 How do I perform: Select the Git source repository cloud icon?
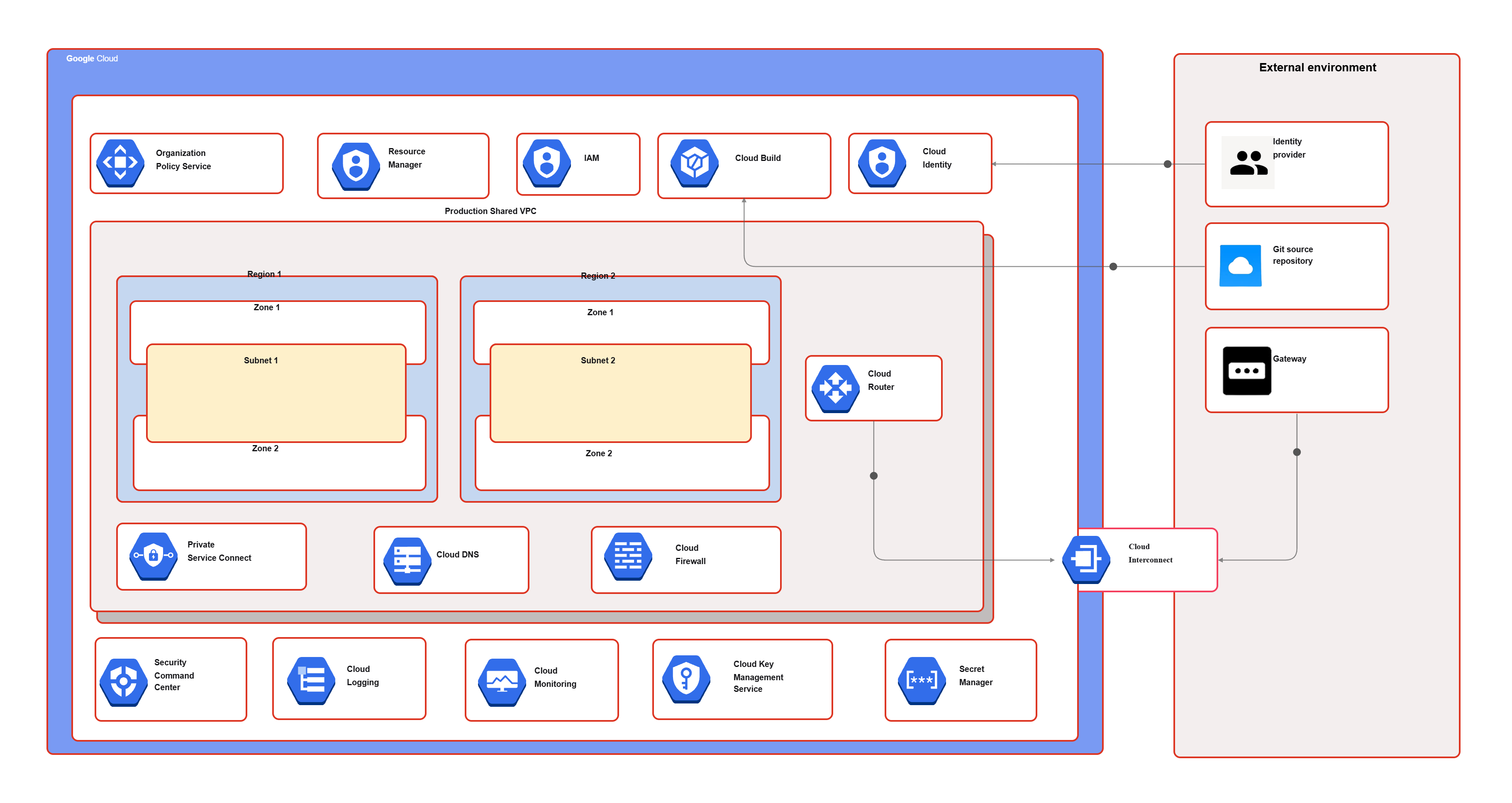pos(1240,266)
